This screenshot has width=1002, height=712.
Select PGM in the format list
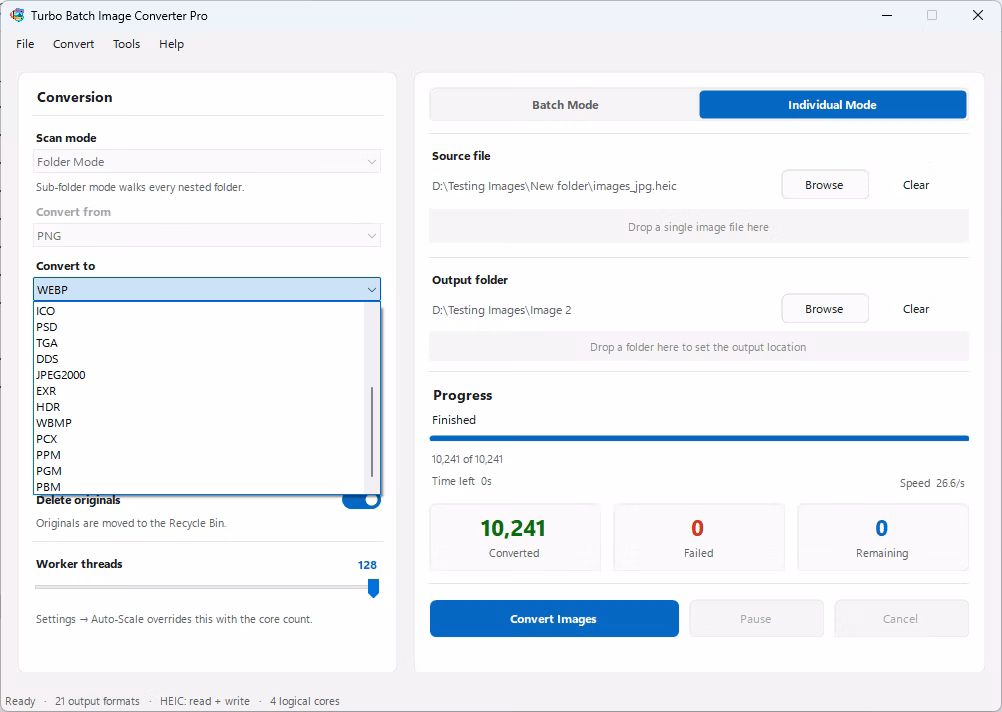click(199, 471)
